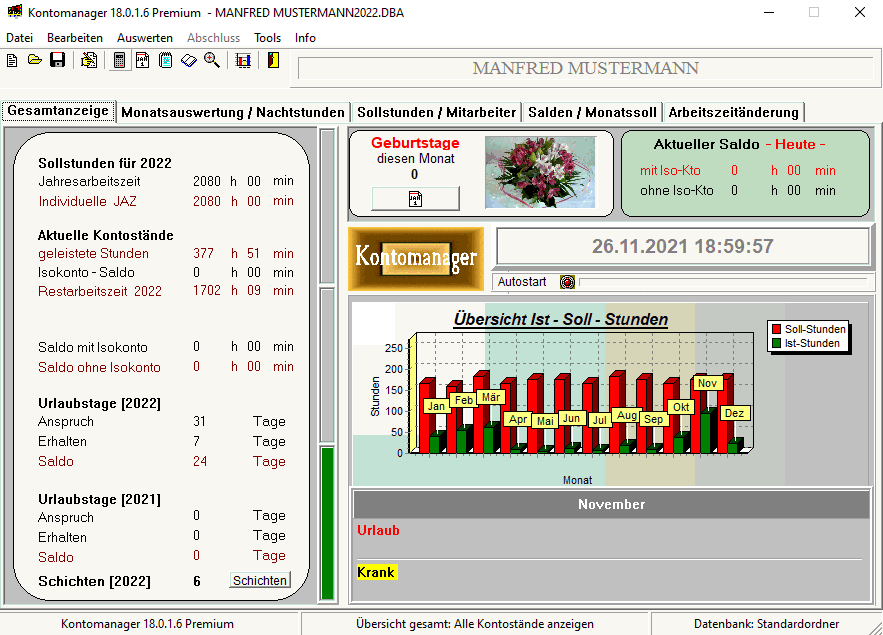Open the bar chart statistics icon
The image size is (883, 635).
(x=243, y=60)
